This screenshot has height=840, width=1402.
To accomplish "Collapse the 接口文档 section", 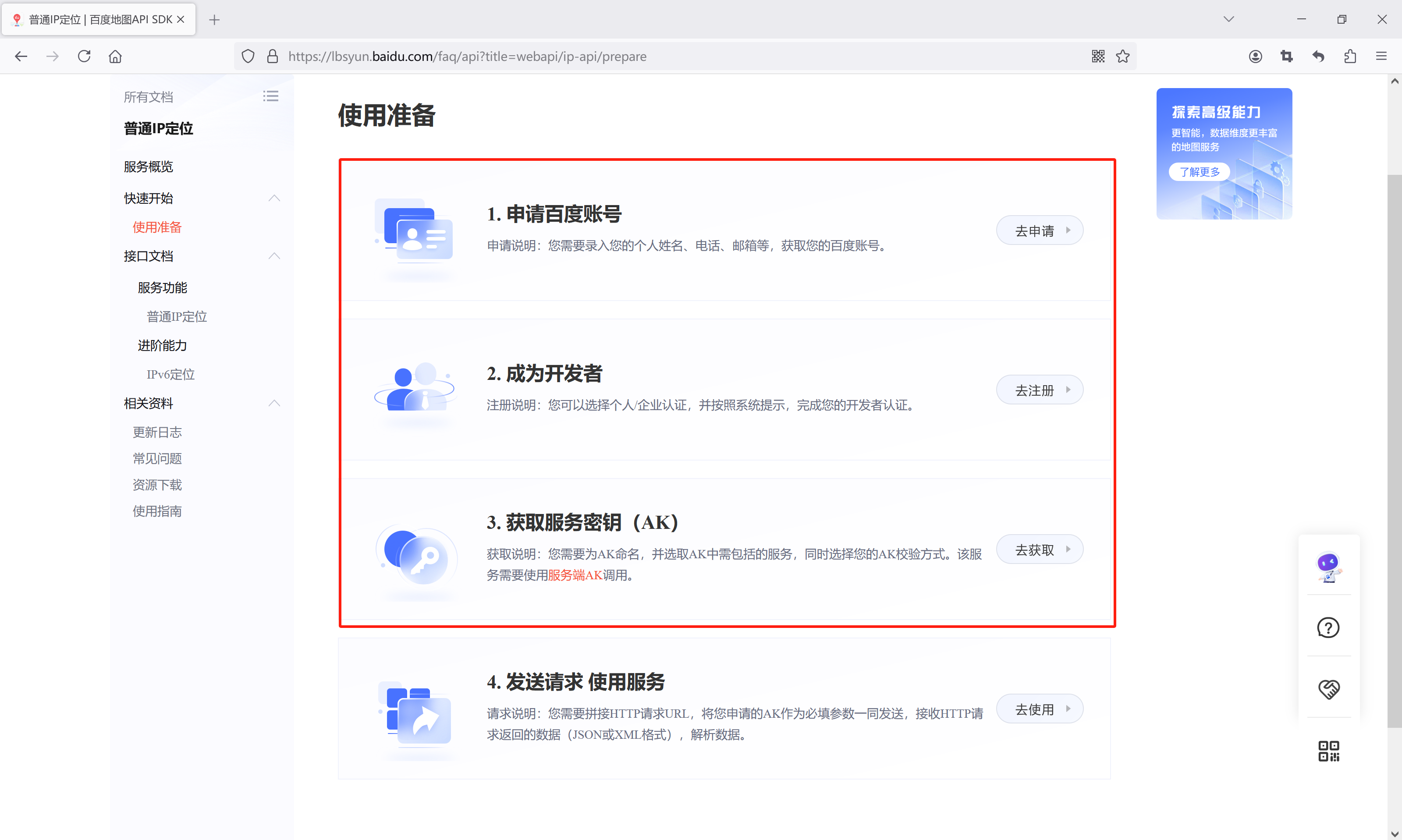I will [274, 256].
